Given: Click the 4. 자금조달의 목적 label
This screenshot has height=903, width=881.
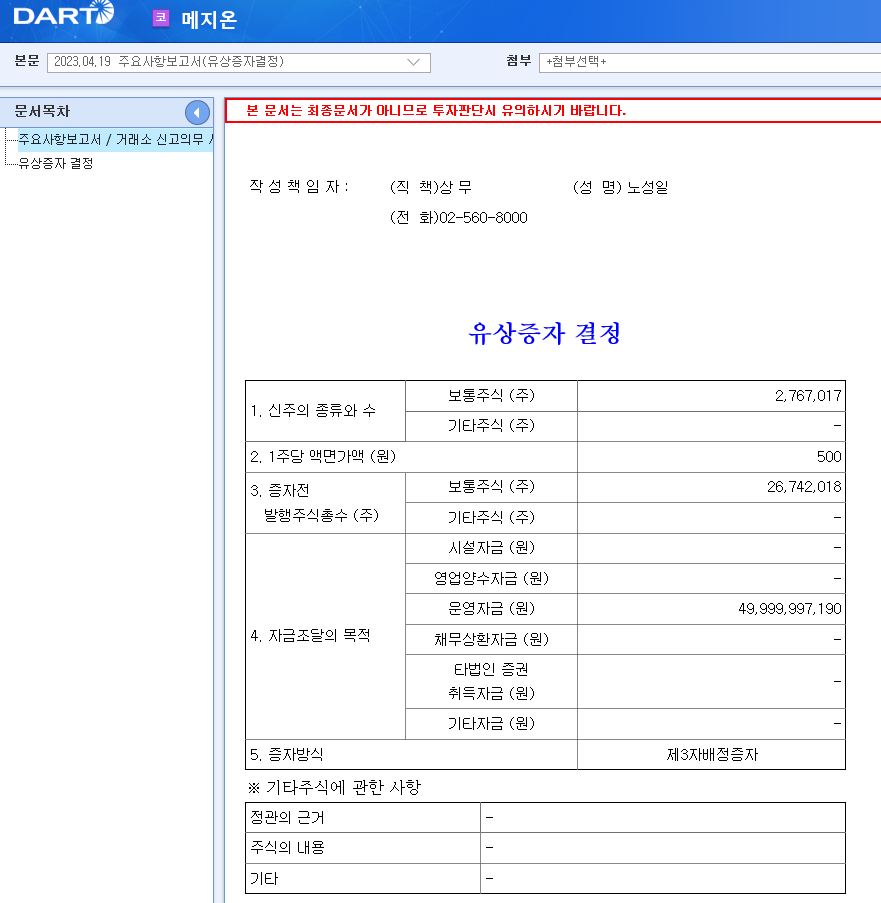Looking at the screenshot, I should 310,636.
